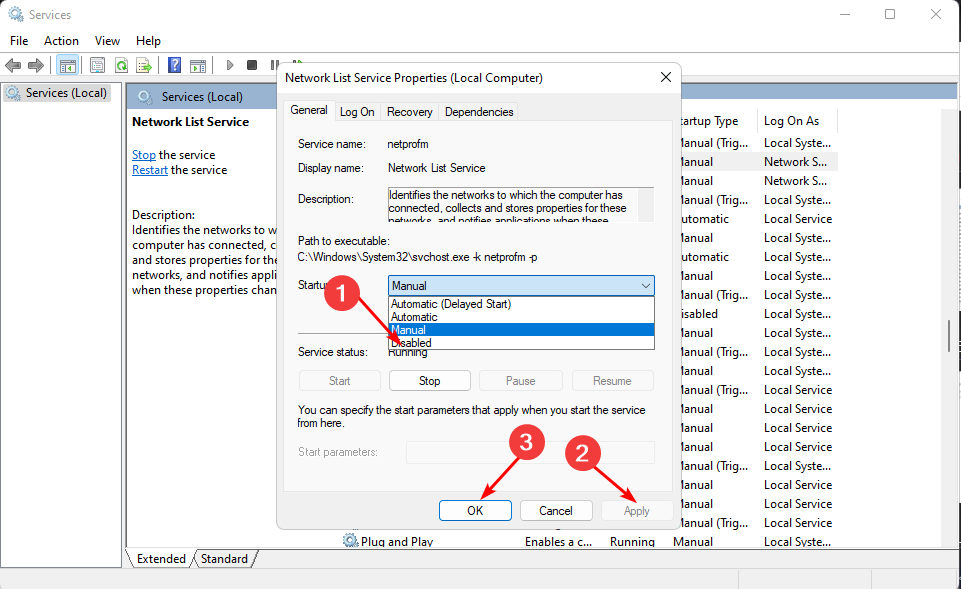Click the Pause button in the dialog
The image size is (961, 589).
click(x=520, y=381)
